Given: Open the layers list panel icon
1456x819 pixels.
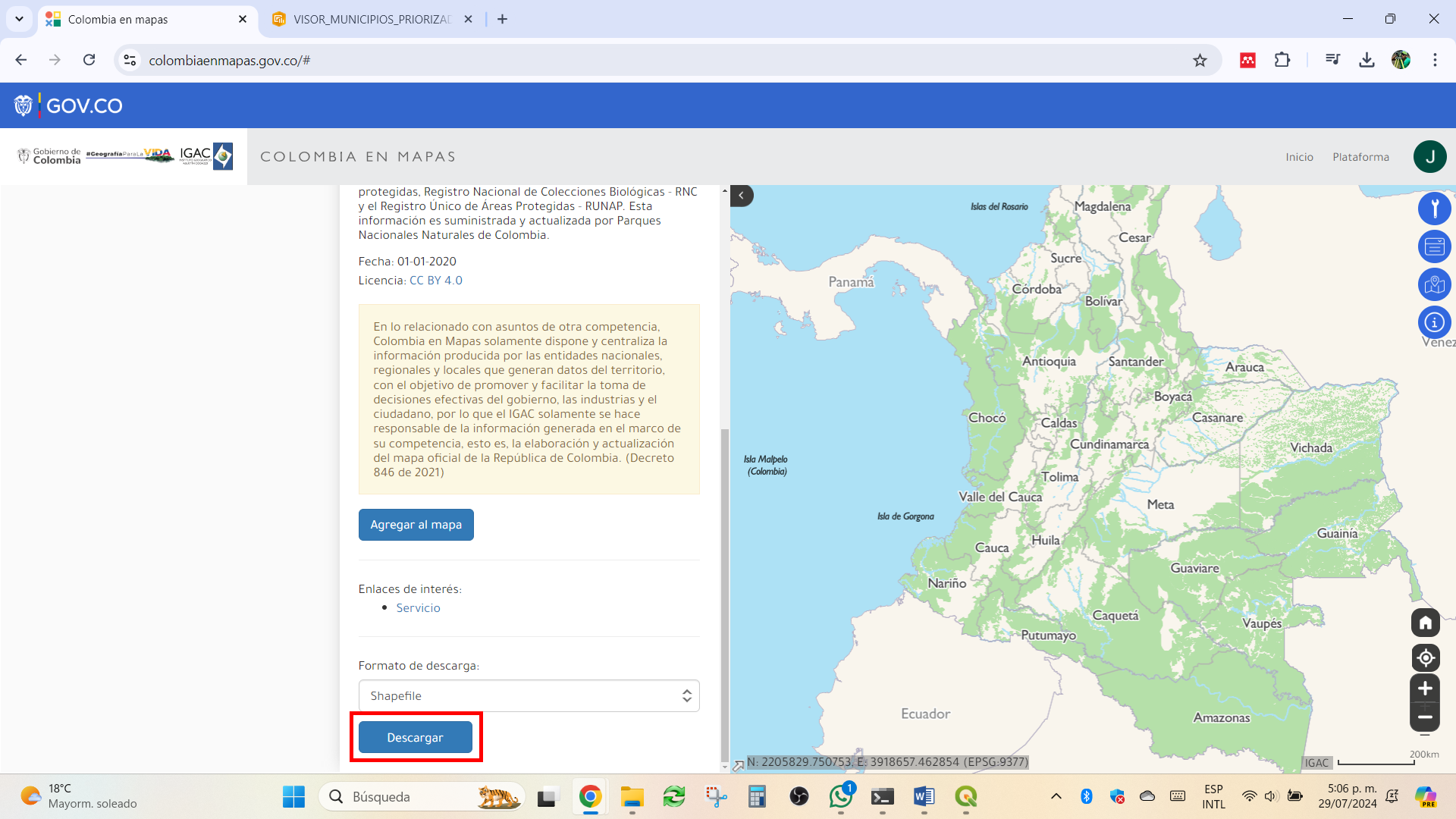Looking at the screenshot, I should (x=1434, y=246).
